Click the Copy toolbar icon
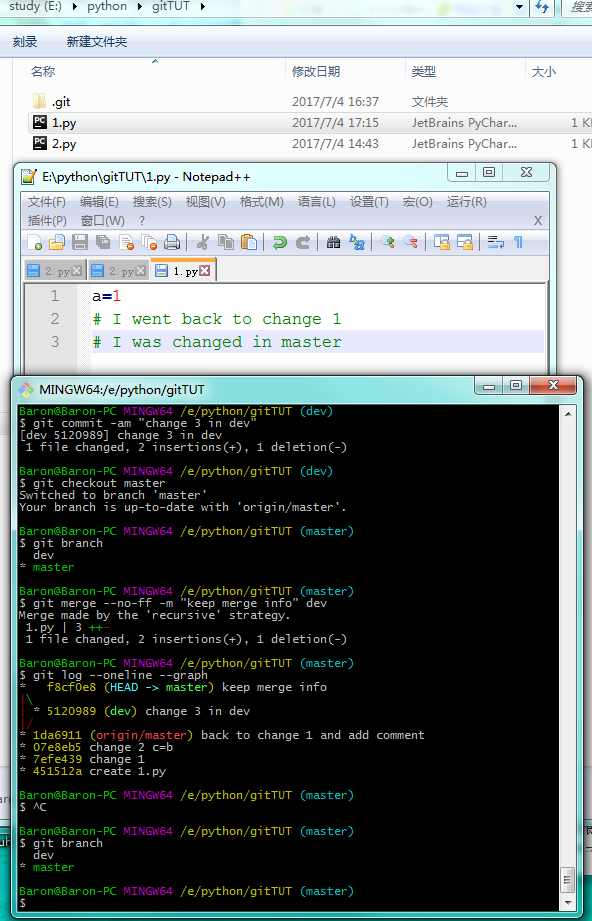The height and width of the screenshot is (921, 592). (226, 242)
